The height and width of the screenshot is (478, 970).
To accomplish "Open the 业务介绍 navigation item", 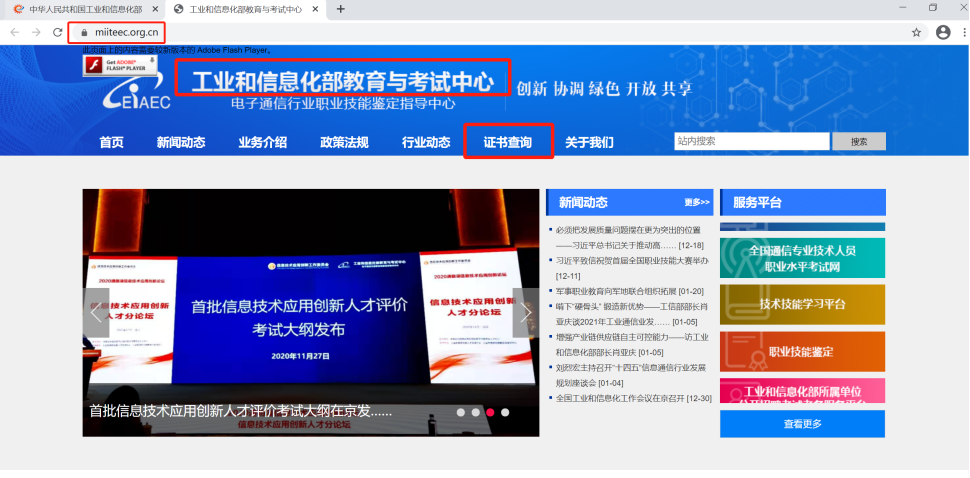I will 262,142.
